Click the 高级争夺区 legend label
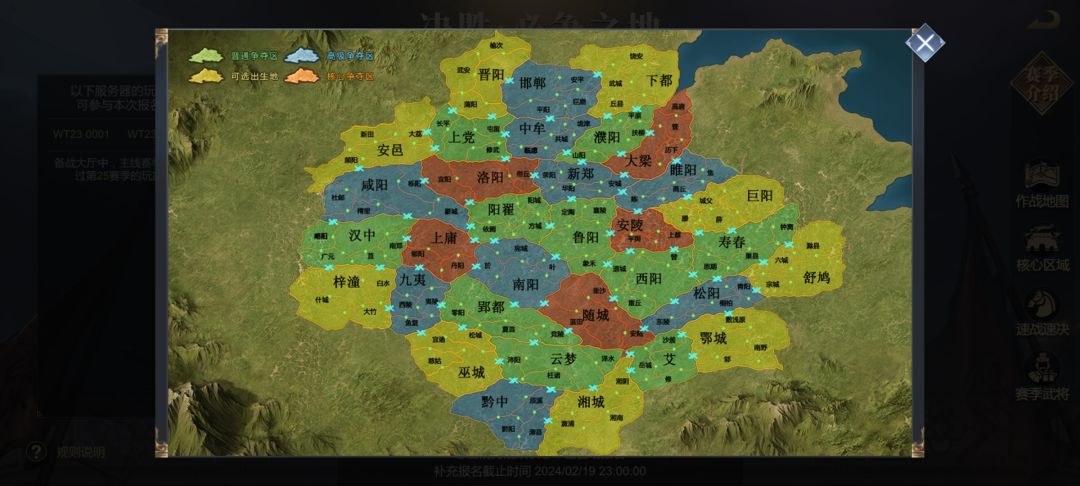This screenshot has height=486, width=1080. (x=350, y=56)
